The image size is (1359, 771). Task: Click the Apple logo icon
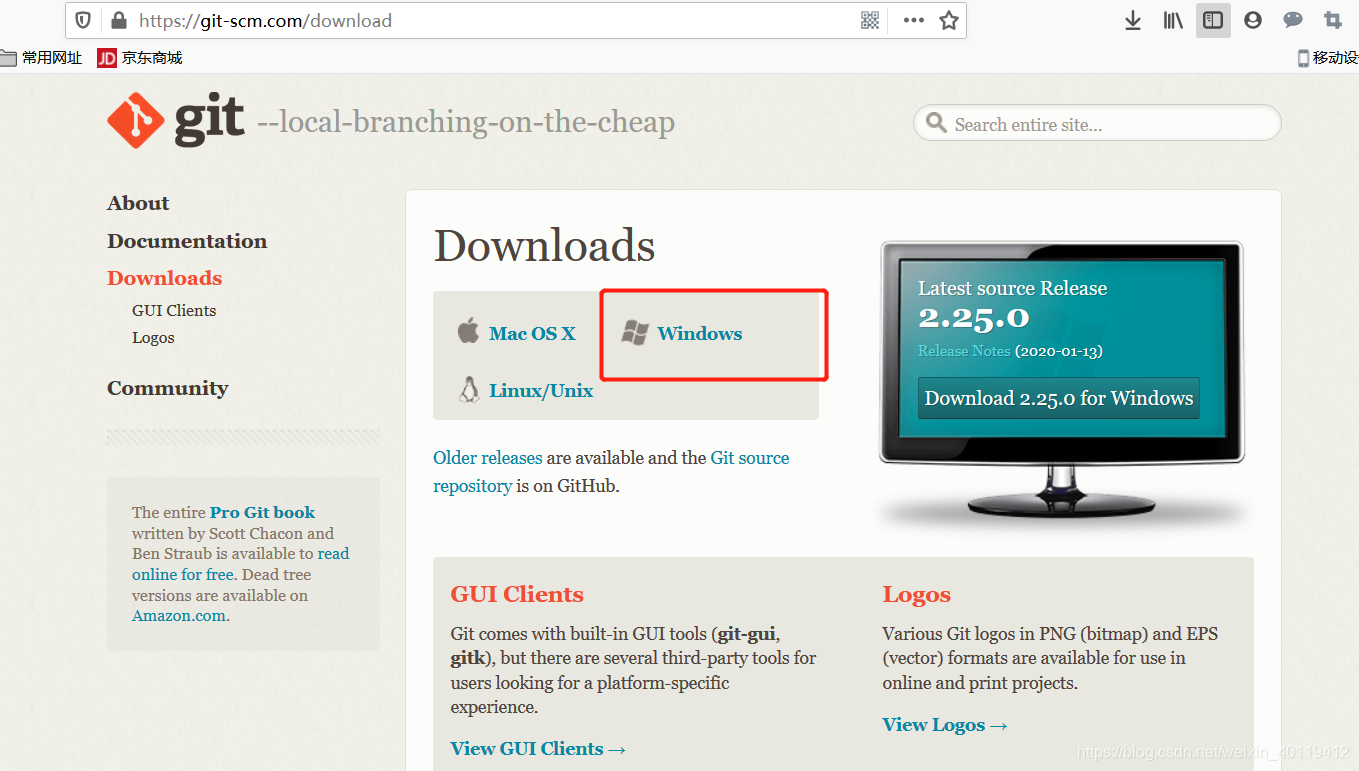468,331
